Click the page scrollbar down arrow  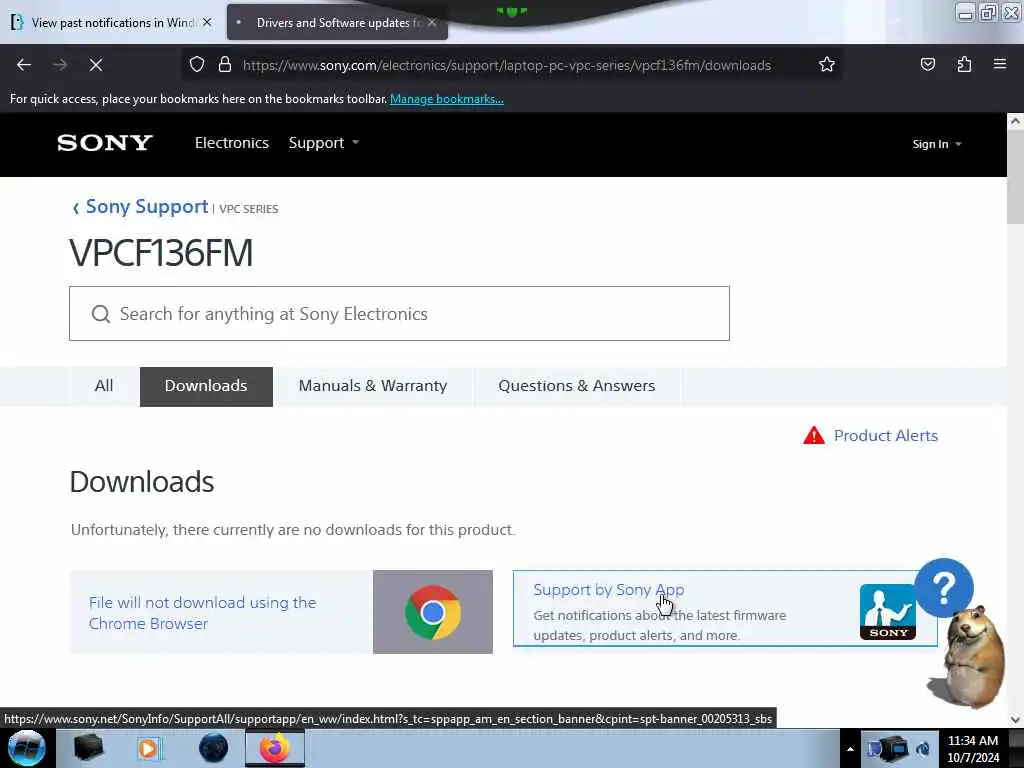(1015, 720)
